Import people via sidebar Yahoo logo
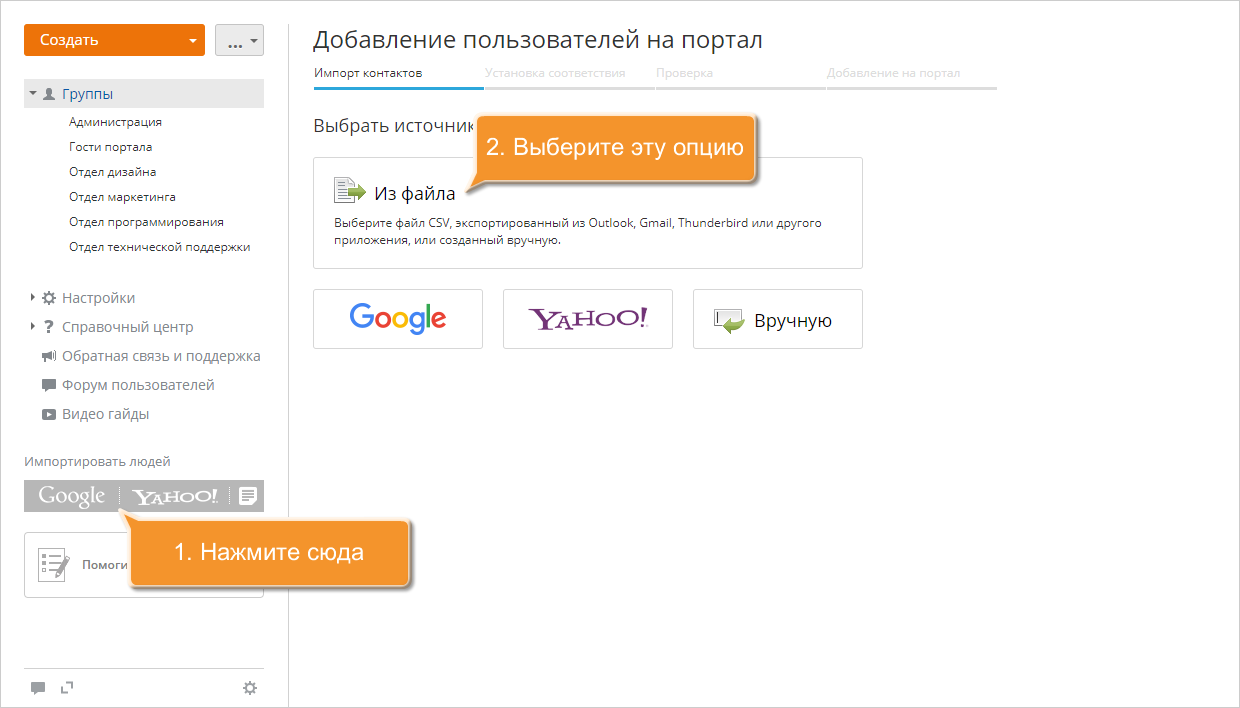Image resolution: width=1240 pixels, height=708 pixels. [x=175, y=496]
